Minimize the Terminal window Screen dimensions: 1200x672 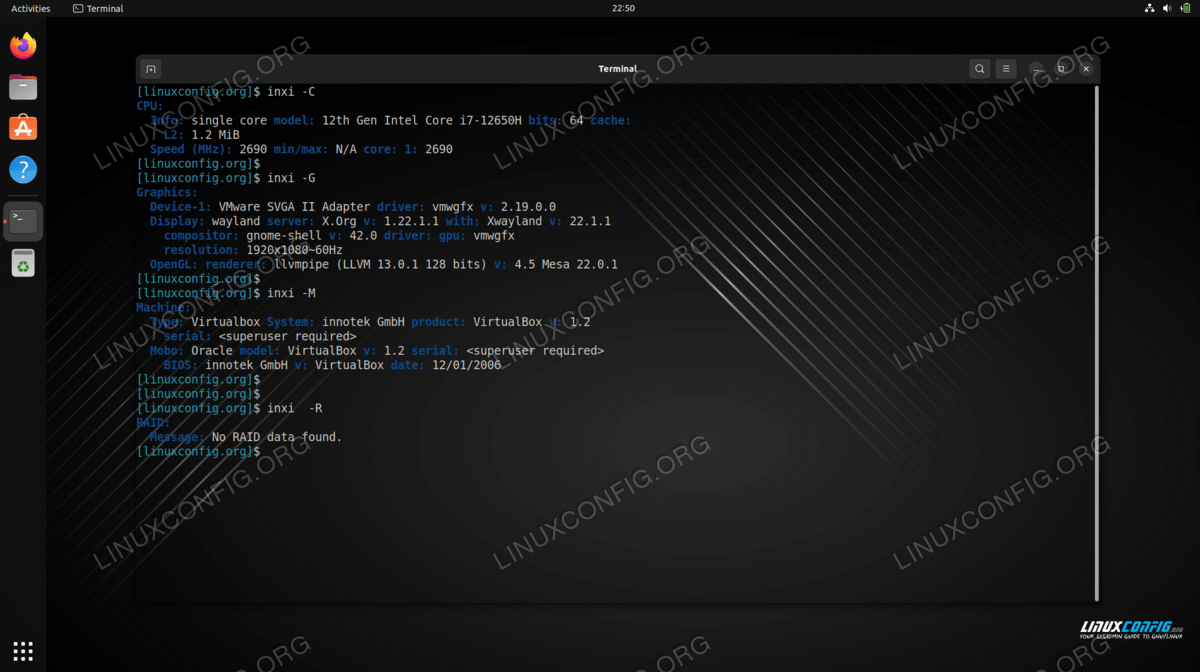click(x=1037, y=69)
